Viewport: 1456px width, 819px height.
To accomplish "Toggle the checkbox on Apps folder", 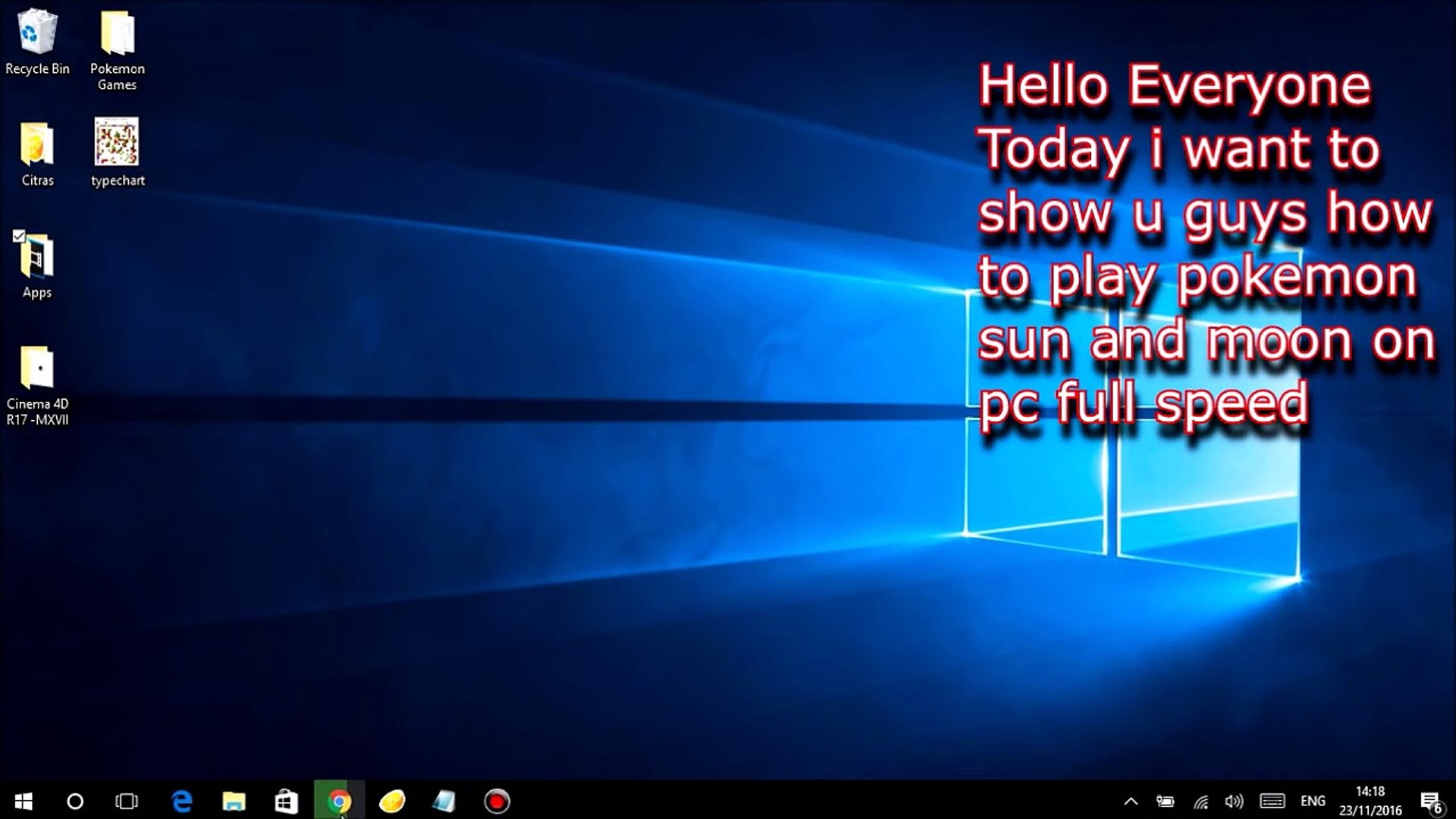I will (19, 236).
